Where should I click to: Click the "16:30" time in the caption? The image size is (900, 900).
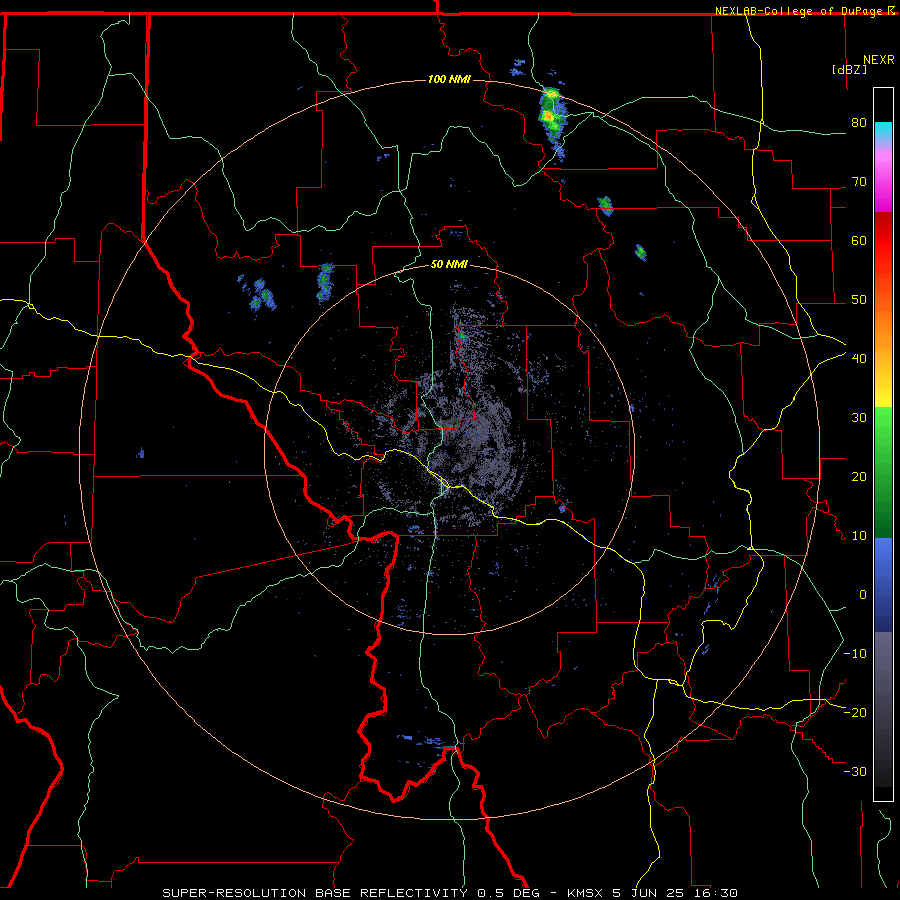coord(718,893)
